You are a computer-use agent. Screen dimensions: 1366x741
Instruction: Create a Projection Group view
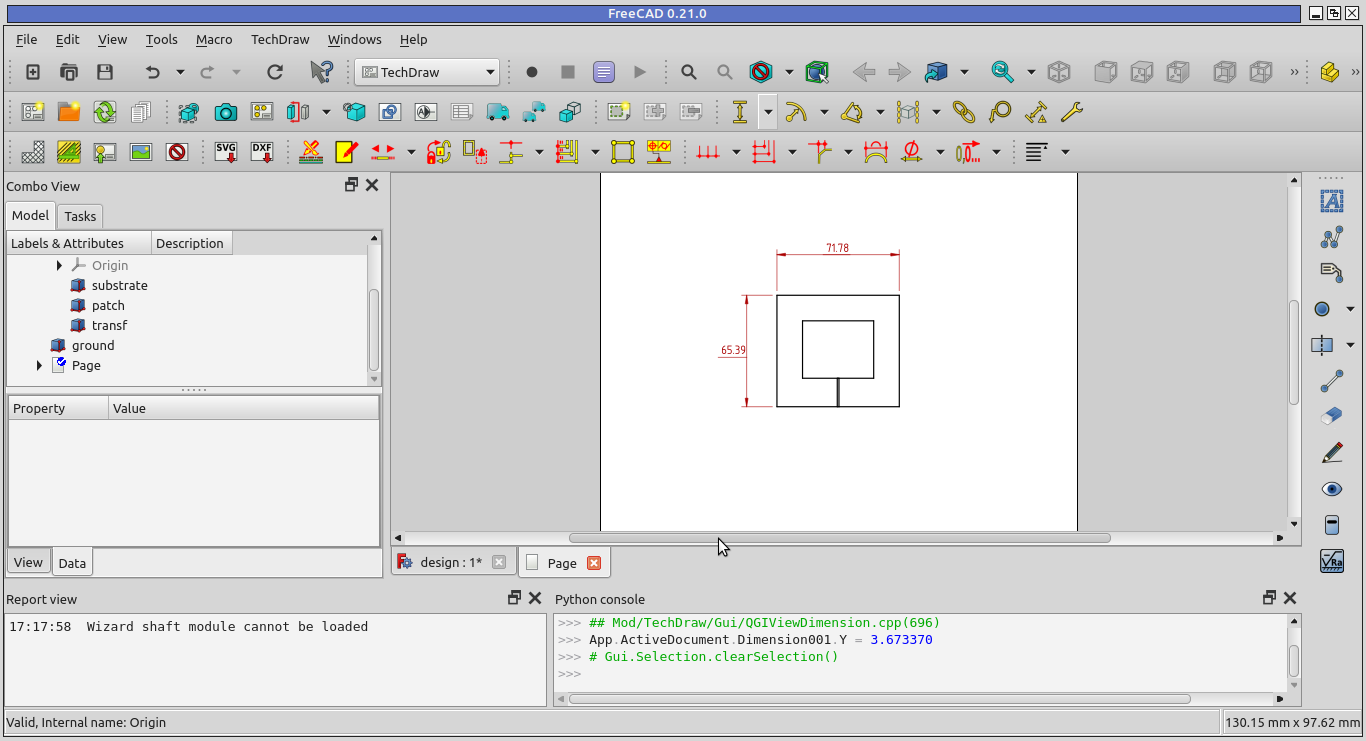click(x=262, y=112)
